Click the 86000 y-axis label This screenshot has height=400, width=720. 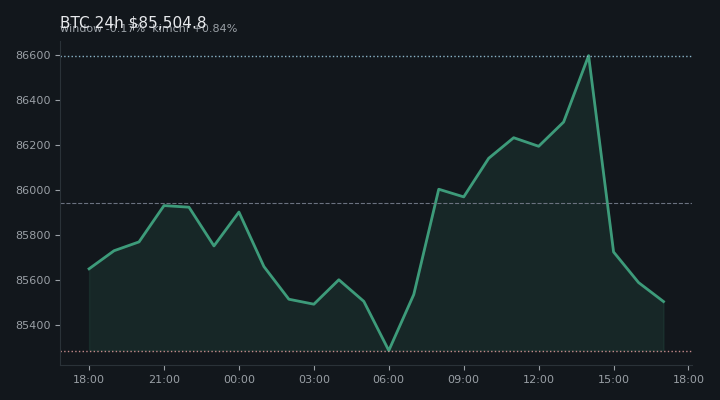33,190
